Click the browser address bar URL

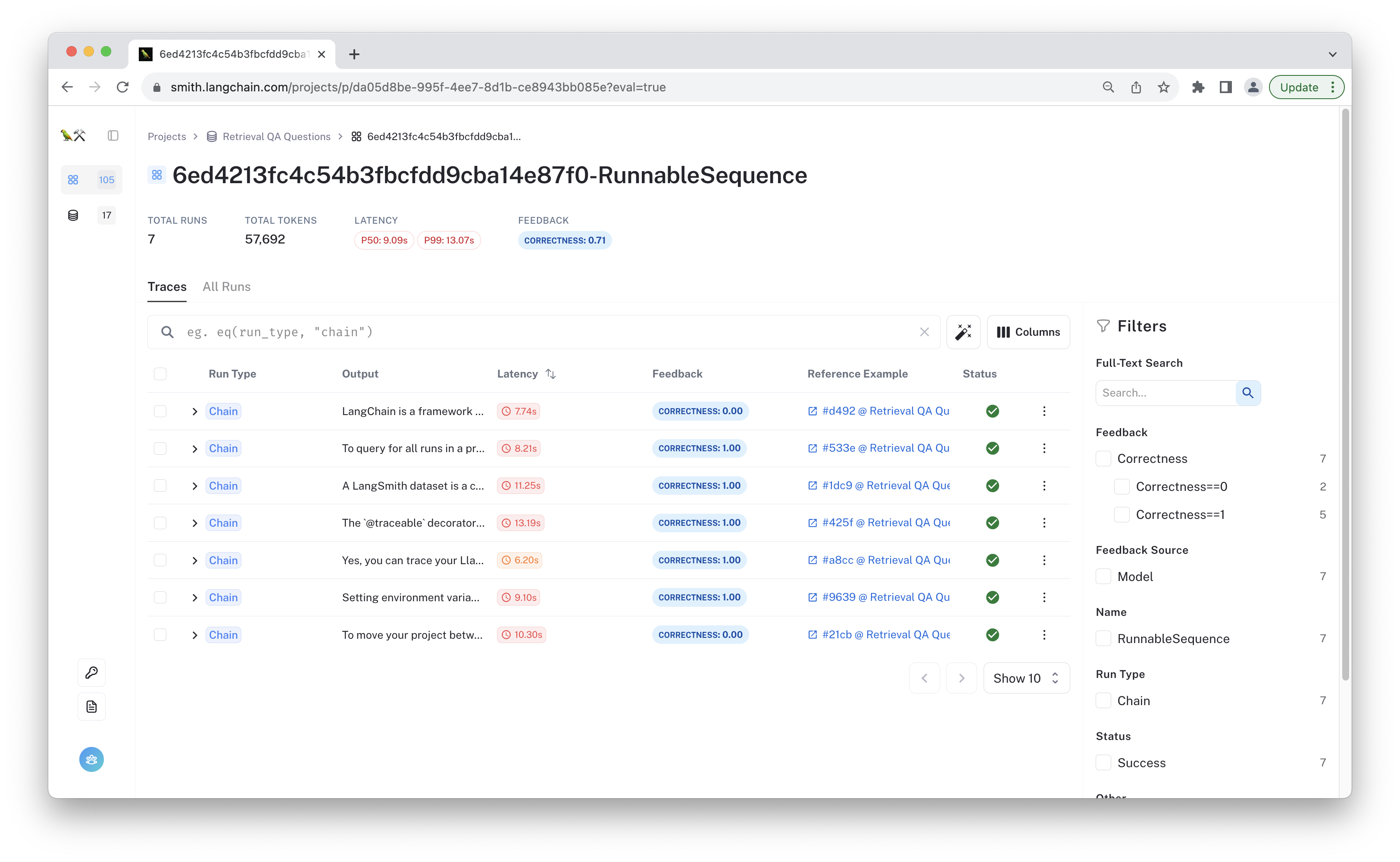click(x=418, y=87)
